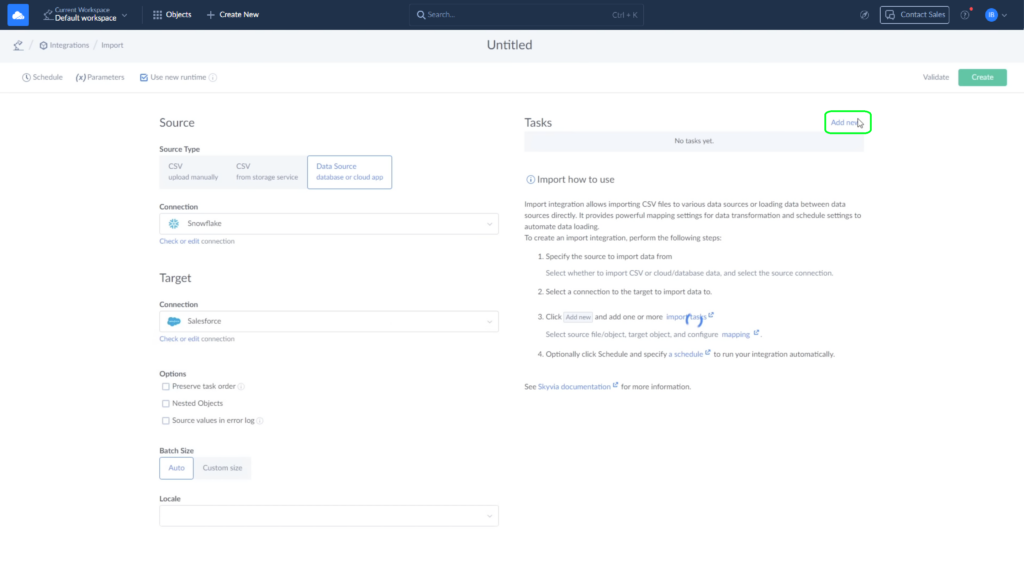Open the mapping documentation link
This screenshot has width=1024, height=575.
(735, 335)
